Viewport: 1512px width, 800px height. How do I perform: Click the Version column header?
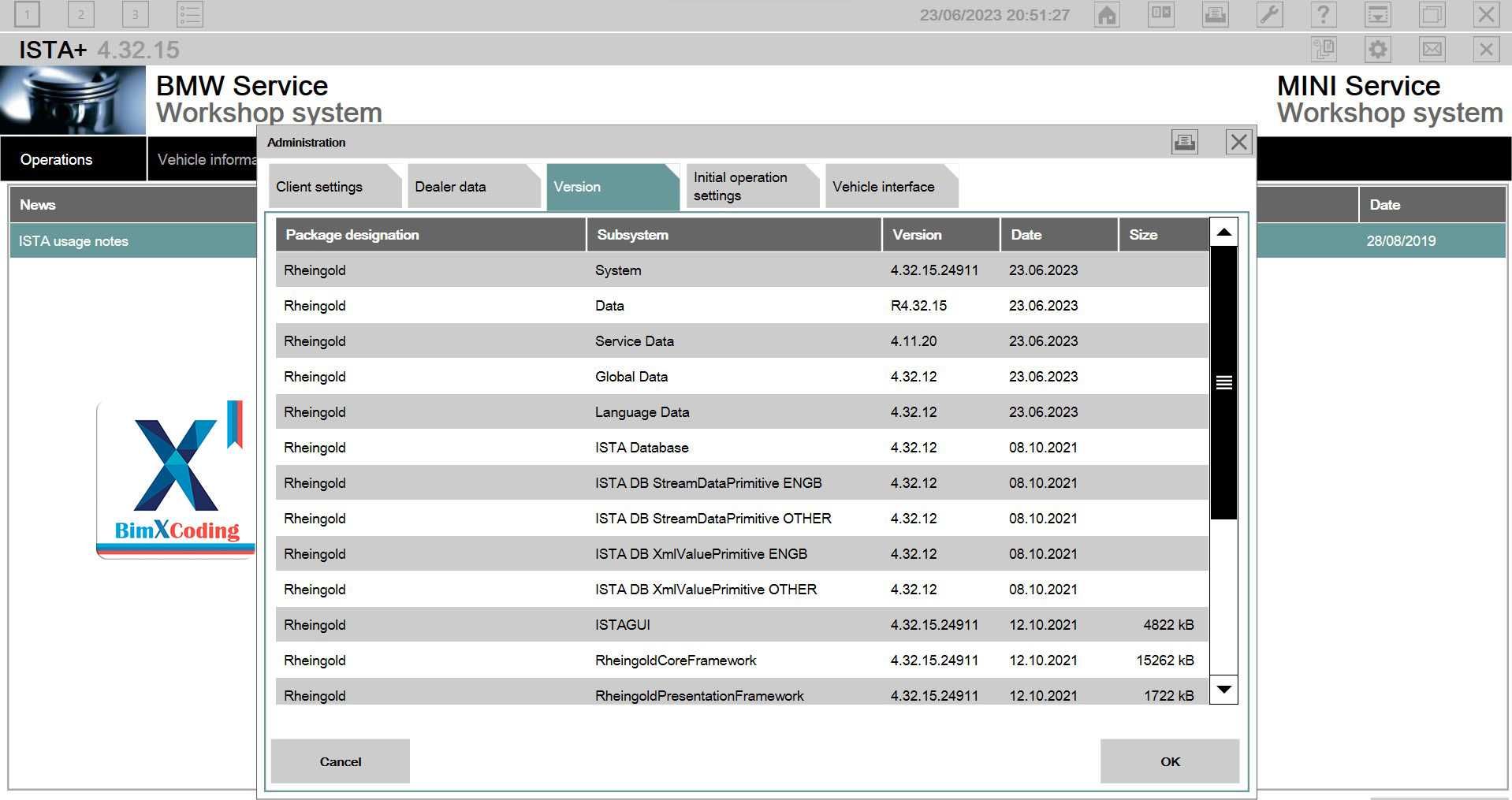click(x=941, y=235)
